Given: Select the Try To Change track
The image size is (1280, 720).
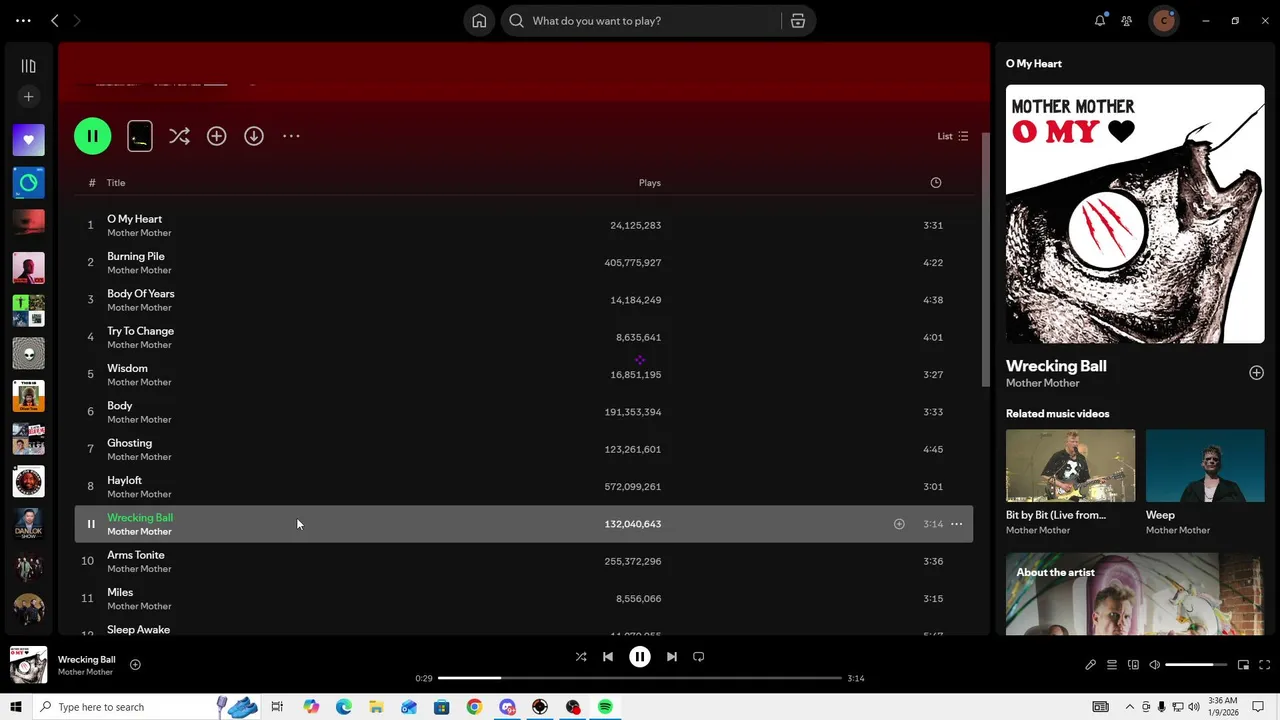Looking at the screenshot, I should tap(524, 337).
